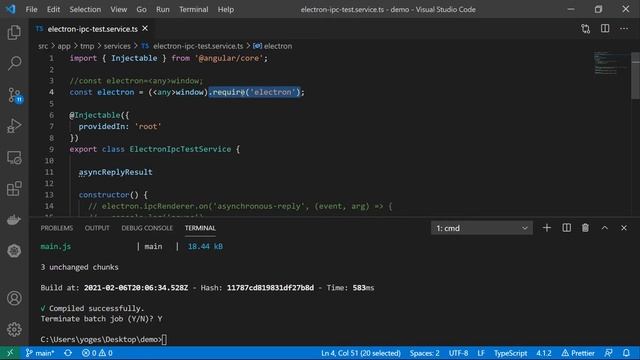
Task: Open the Accounts menu icon
Action: click(14, 298)
